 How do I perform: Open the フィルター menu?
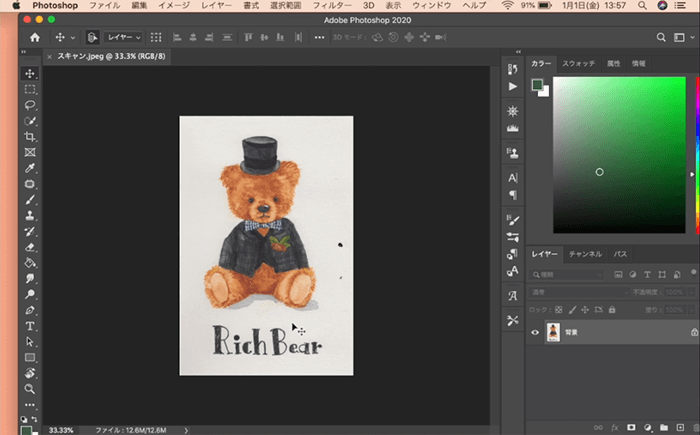pyautogui.click(x=331, y=6)
